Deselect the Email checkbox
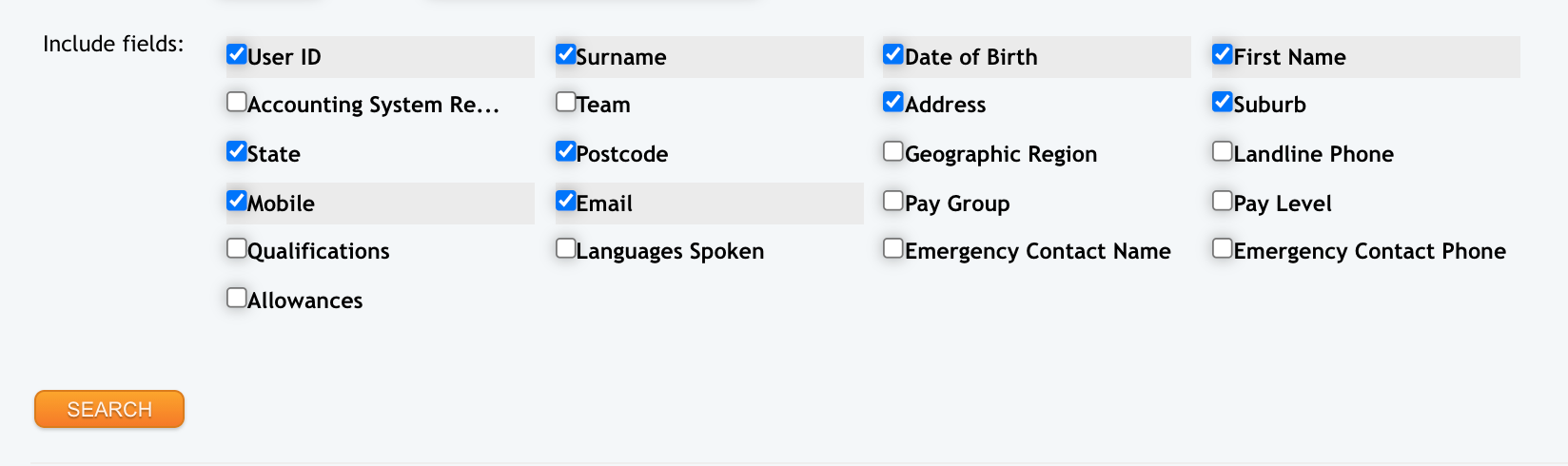 click(x=566, y=201)
